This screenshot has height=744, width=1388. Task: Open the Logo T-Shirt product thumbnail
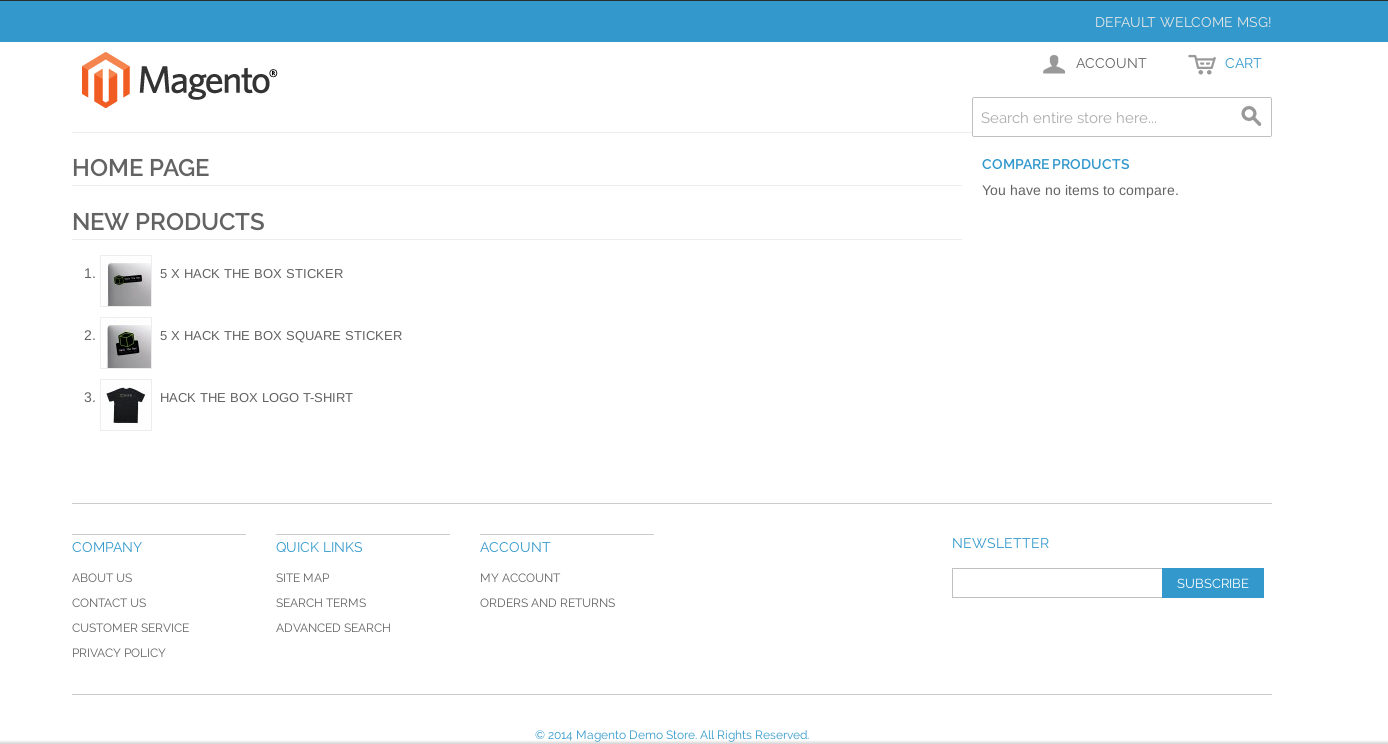[x=126, y=405]
